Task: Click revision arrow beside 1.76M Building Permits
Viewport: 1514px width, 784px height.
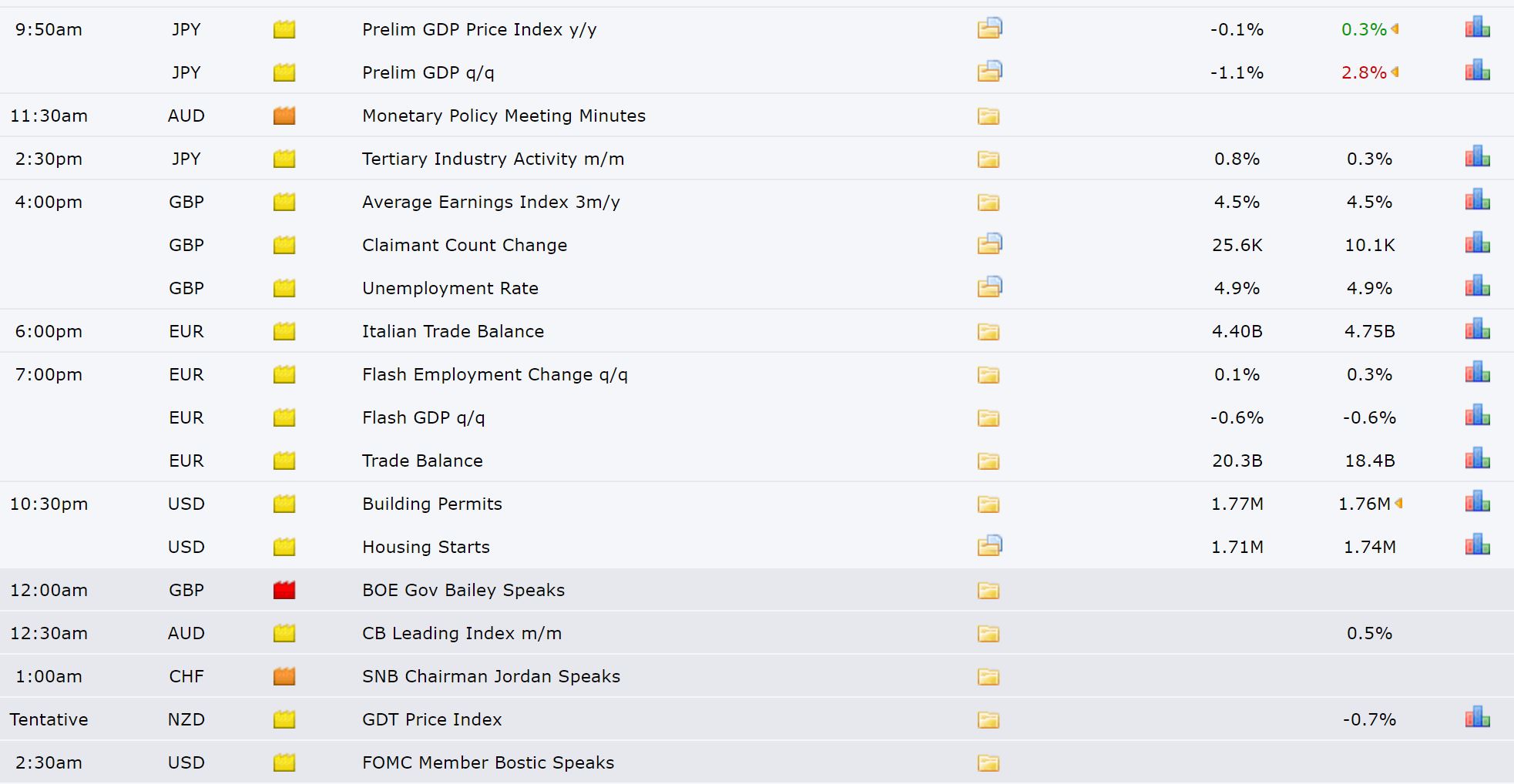Action: tap(1398, 504)
